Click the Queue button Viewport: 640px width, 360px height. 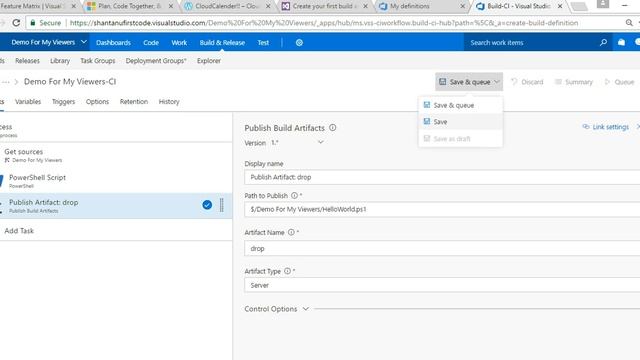pyautogui.click(x=620, y=82)
